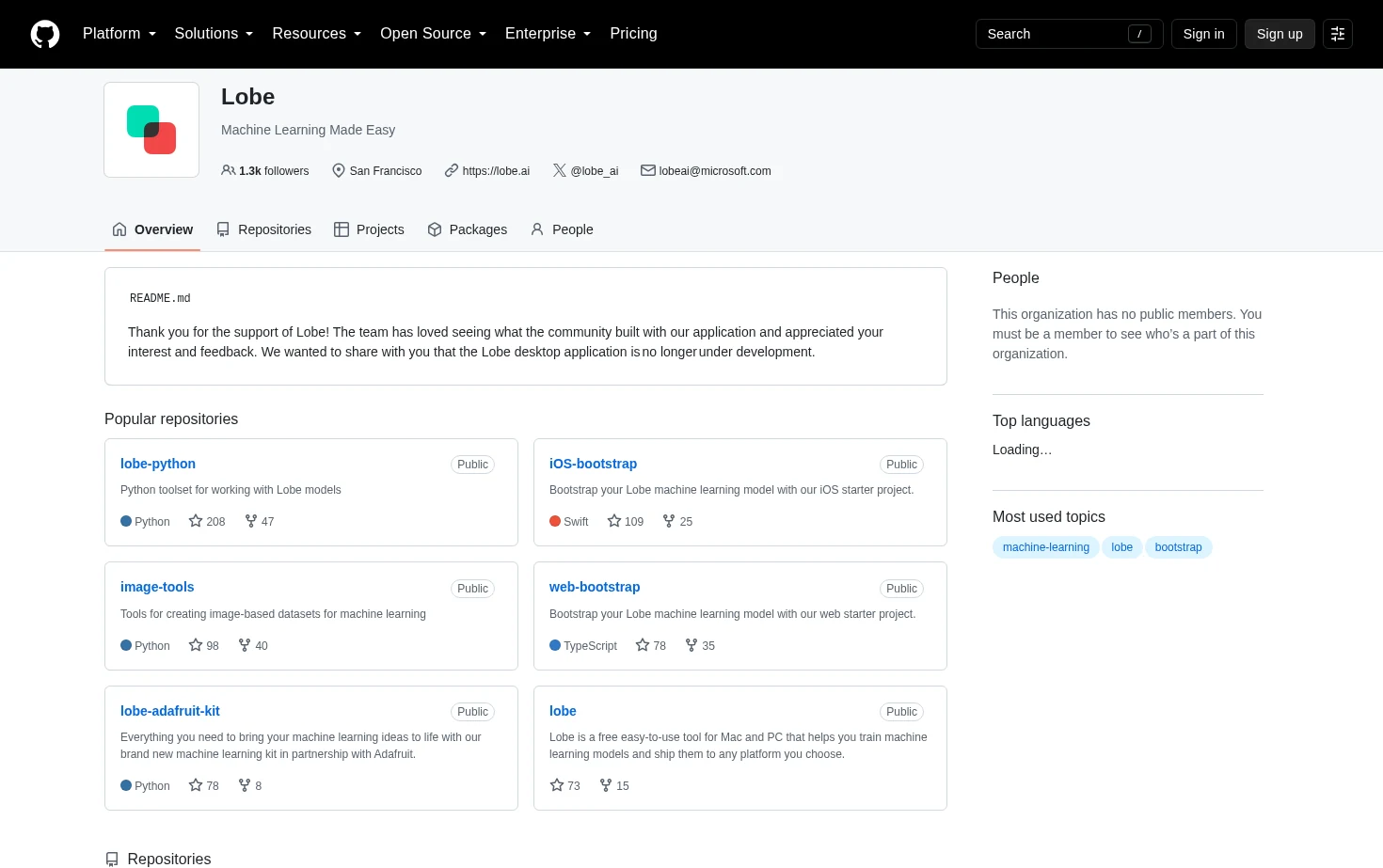Select the bootstrap topic tag
The width and height of the screenshot is (1383, 868).
pos(1178,547)
